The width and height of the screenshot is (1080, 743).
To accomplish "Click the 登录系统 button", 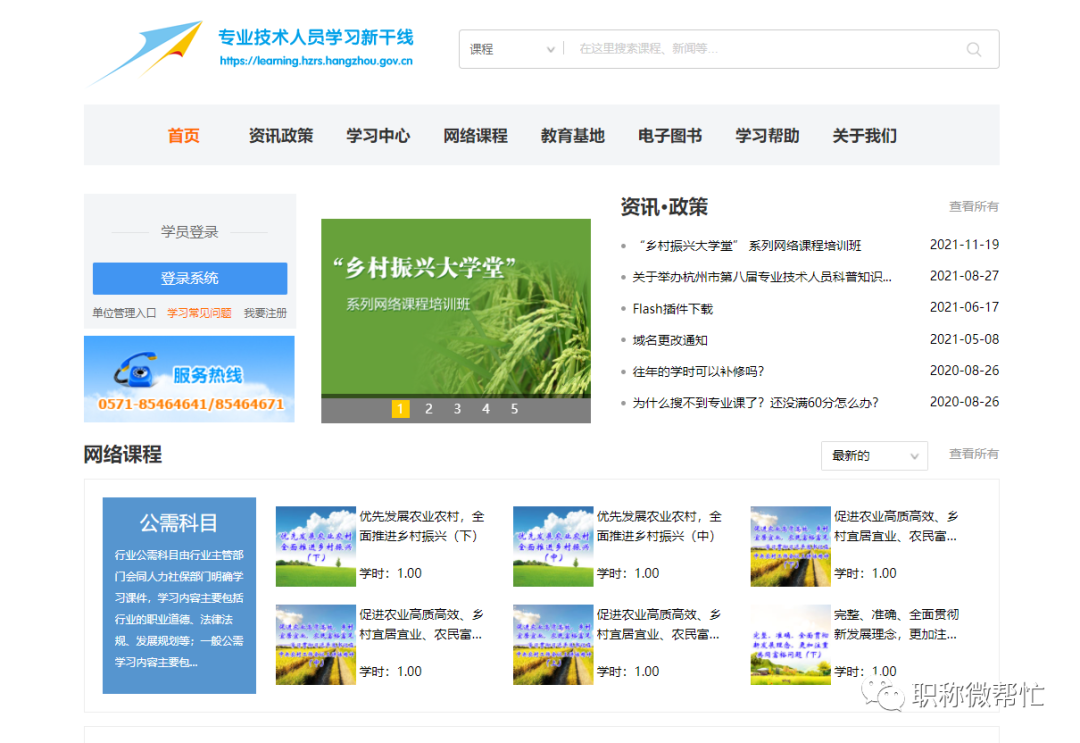I will [190, 278].
